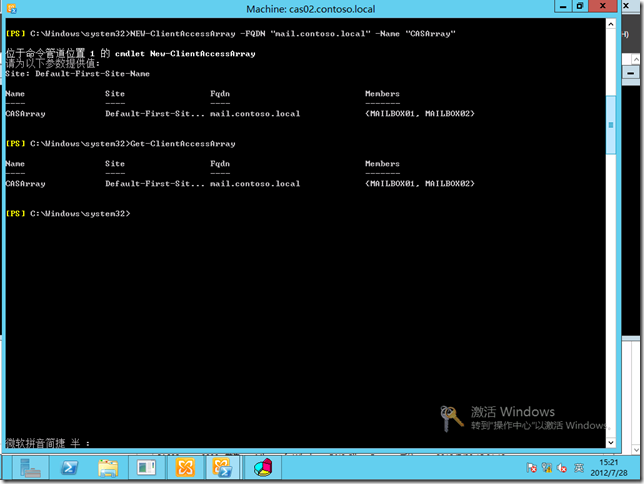The height and width of the screenshot is (484, 644).
Task: Minimize the cas02.contoso.local shell window
Action: tap(563, 7)
